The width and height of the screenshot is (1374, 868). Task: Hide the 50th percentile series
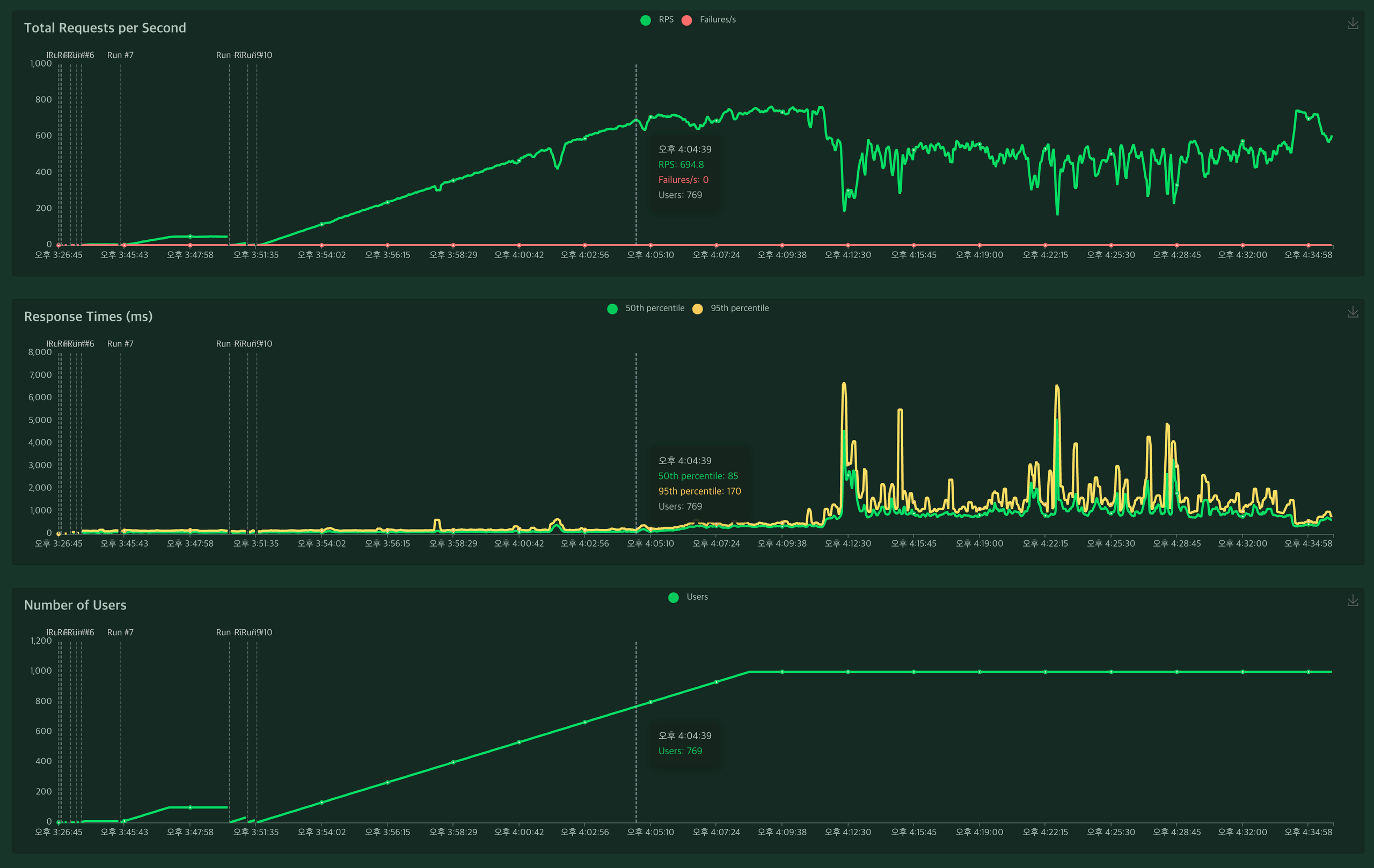click(x=654, y=308)
